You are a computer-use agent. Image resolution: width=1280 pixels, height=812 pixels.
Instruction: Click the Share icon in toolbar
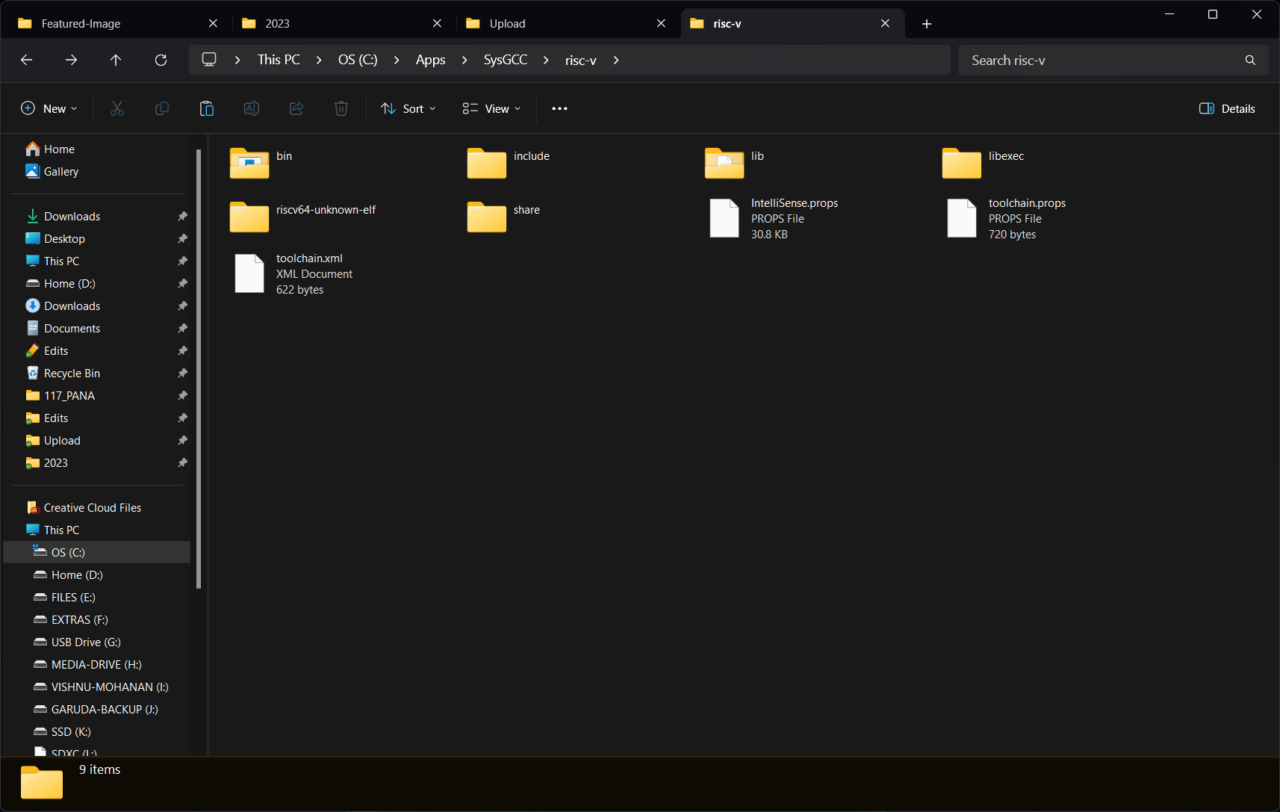pyautogui.click(x=296, y=108)
